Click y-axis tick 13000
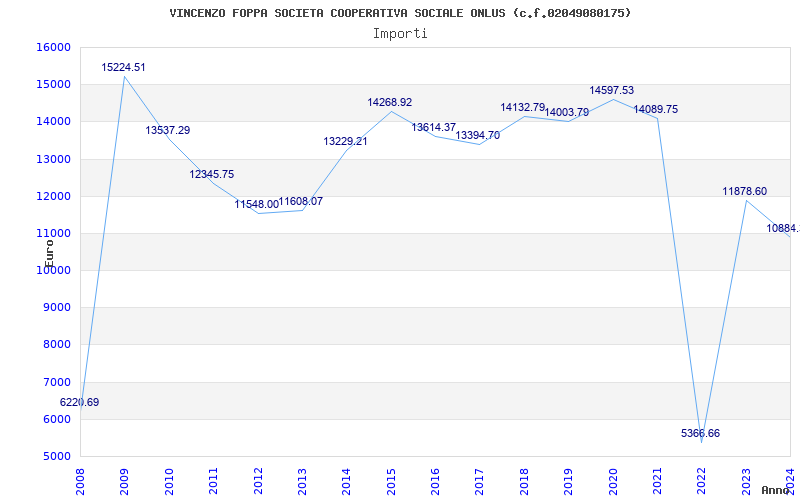 pyautogui.click(x=53, y=159)
